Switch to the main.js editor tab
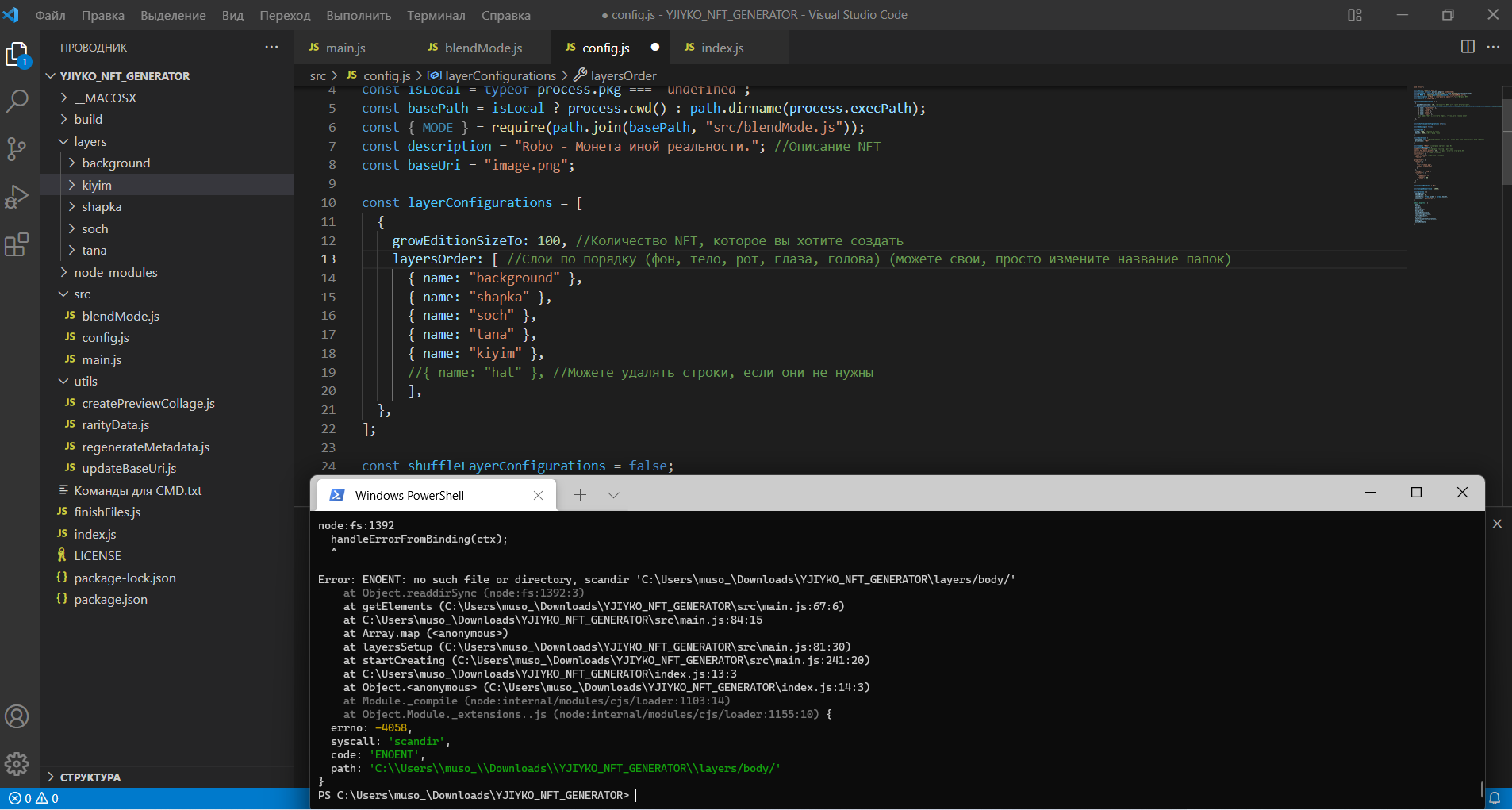This screenshot has height=810, width=1512. [354, 48]
